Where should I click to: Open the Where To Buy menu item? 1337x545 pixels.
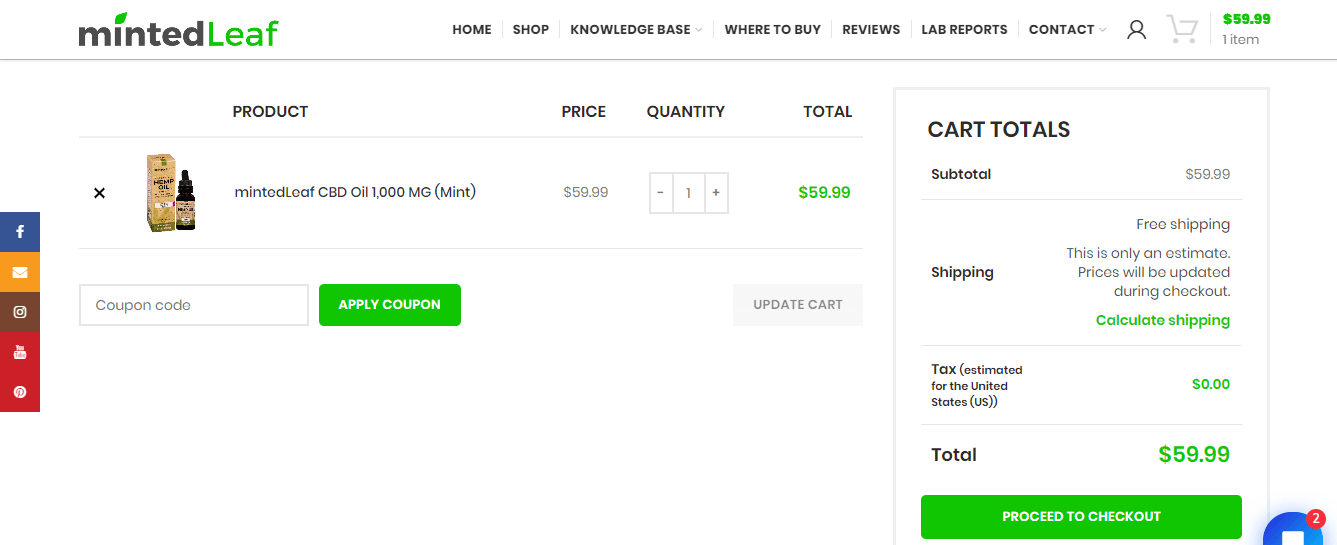pos(773,30)
